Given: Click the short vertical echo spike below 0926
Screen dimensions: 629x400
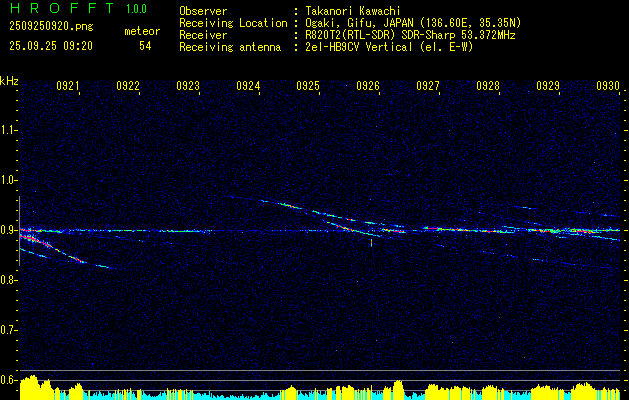Looking at the screenshot, I should click(371, 242).
